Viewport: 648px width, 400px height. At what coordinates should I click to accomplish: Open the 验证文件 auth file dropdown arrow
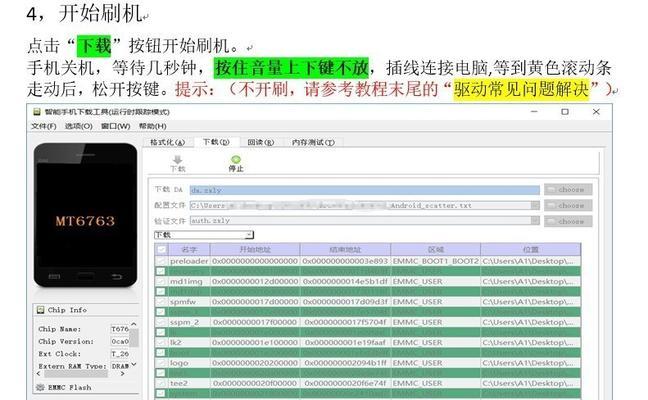pyautogui.click(x=535, y=221)
